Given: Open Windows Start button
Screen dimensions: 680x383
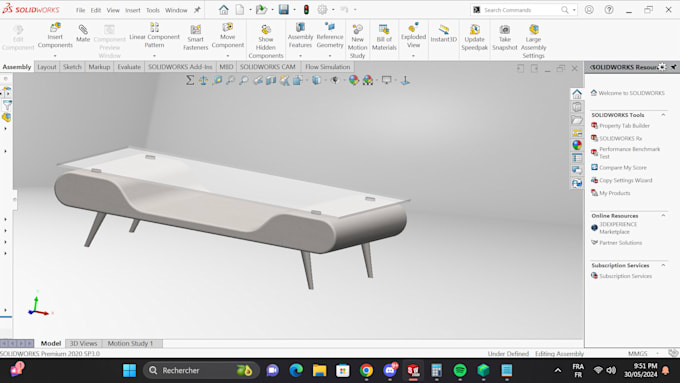Looking at the screenshot, I should [x=130, y=370].
